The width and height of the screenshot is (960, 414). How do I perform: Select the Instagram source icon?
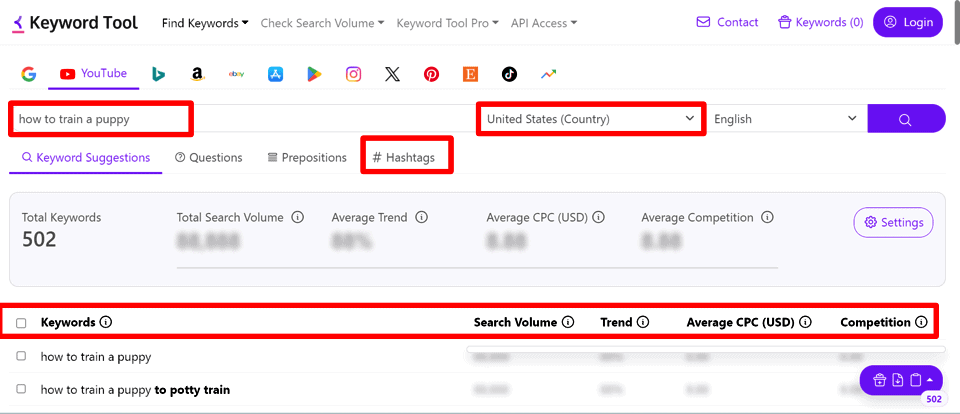click(x=353, y=74)
